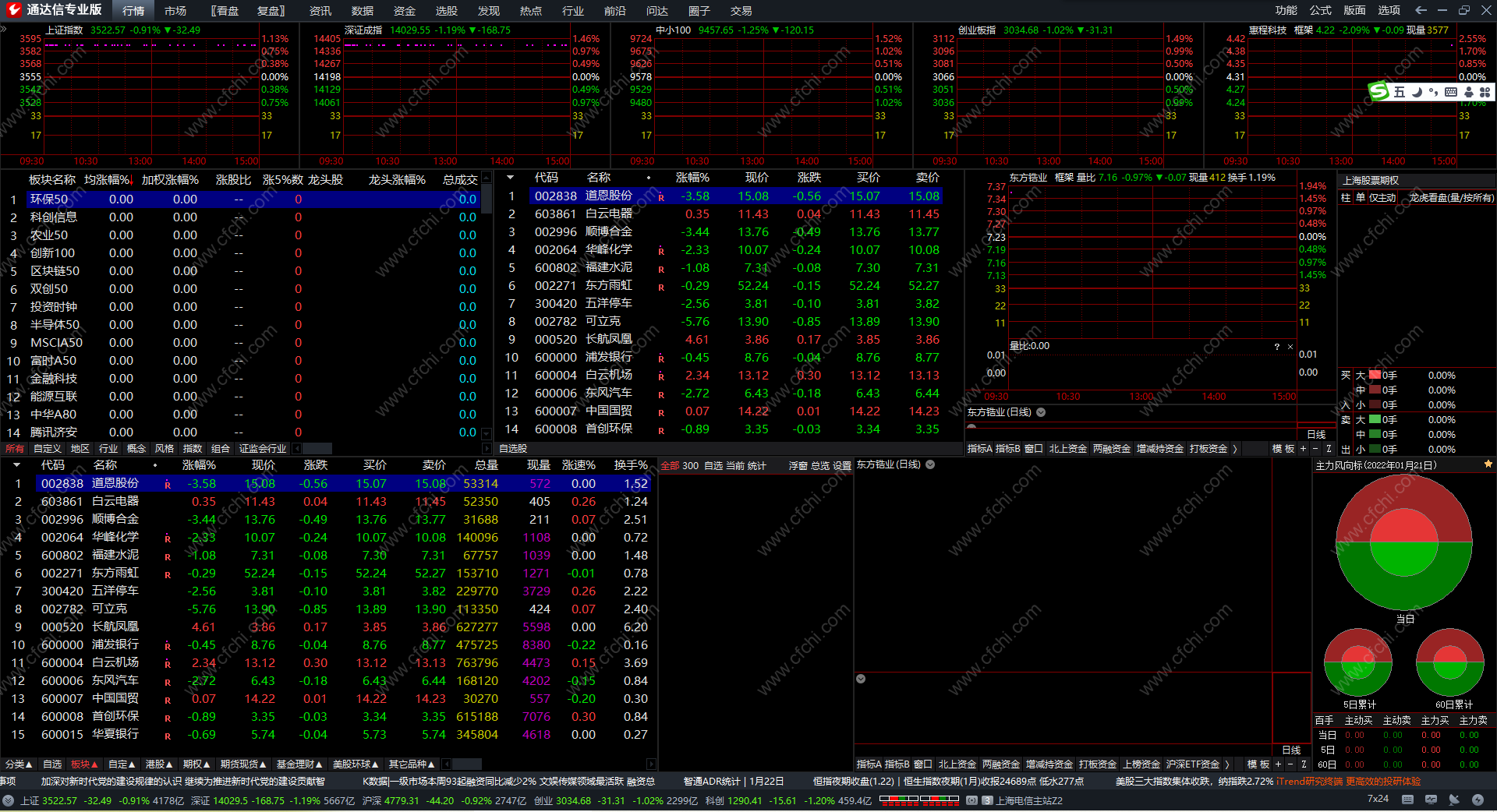The height and width of the screenshot is (812, 1497).
Task: Click Z icon in upper 东方锆业 indicator bar
Action: (1329, 449)
